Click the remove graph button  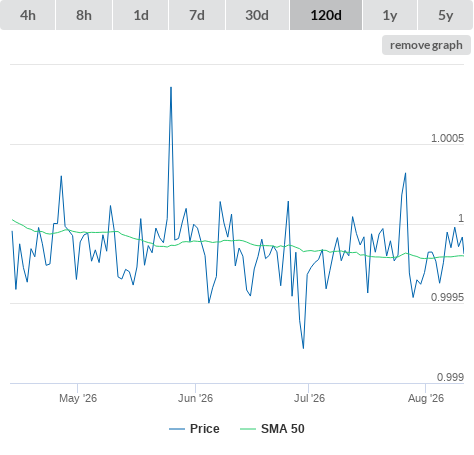(426, 45)
